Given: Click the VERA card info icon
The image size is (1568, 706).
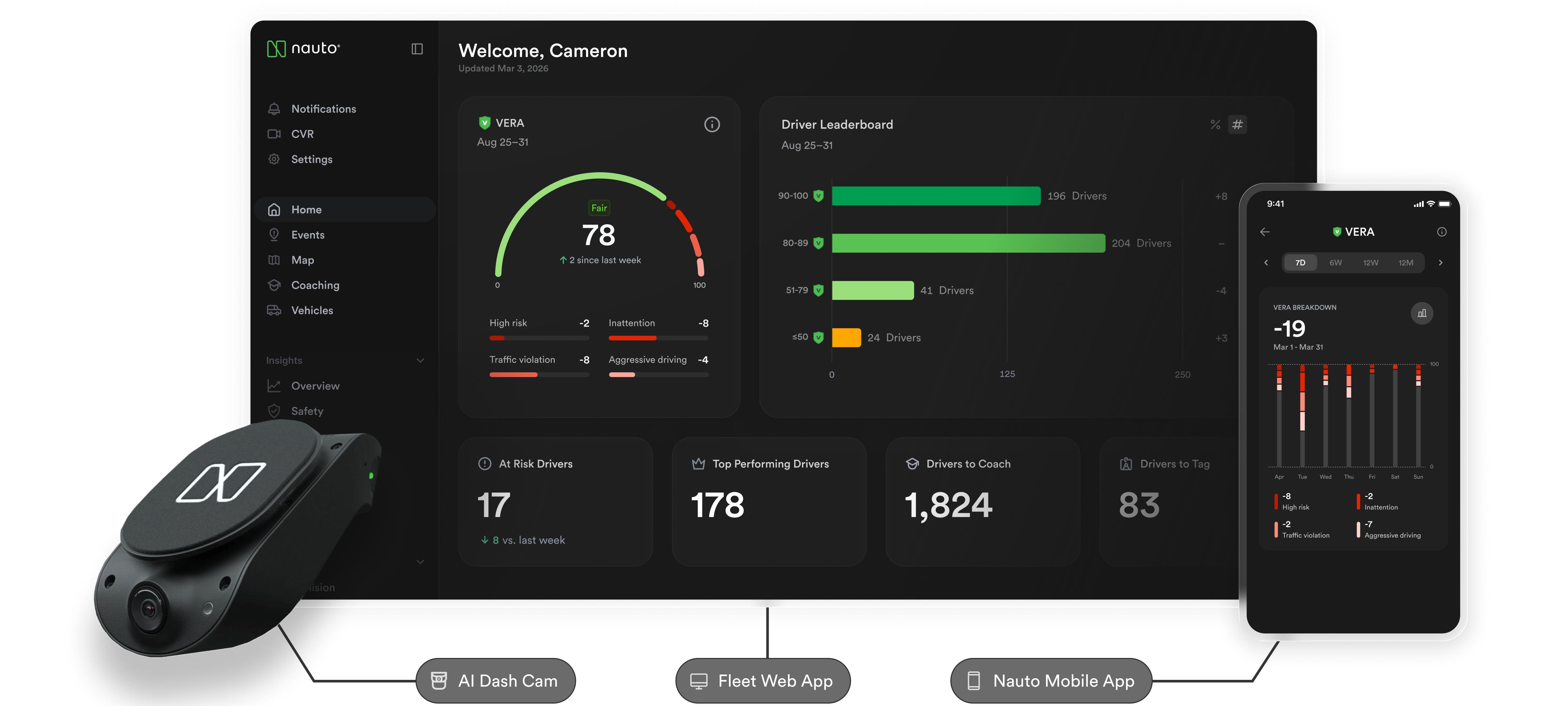Looking at the screenshot, I should pyautogui.click(x=711, y=125).
